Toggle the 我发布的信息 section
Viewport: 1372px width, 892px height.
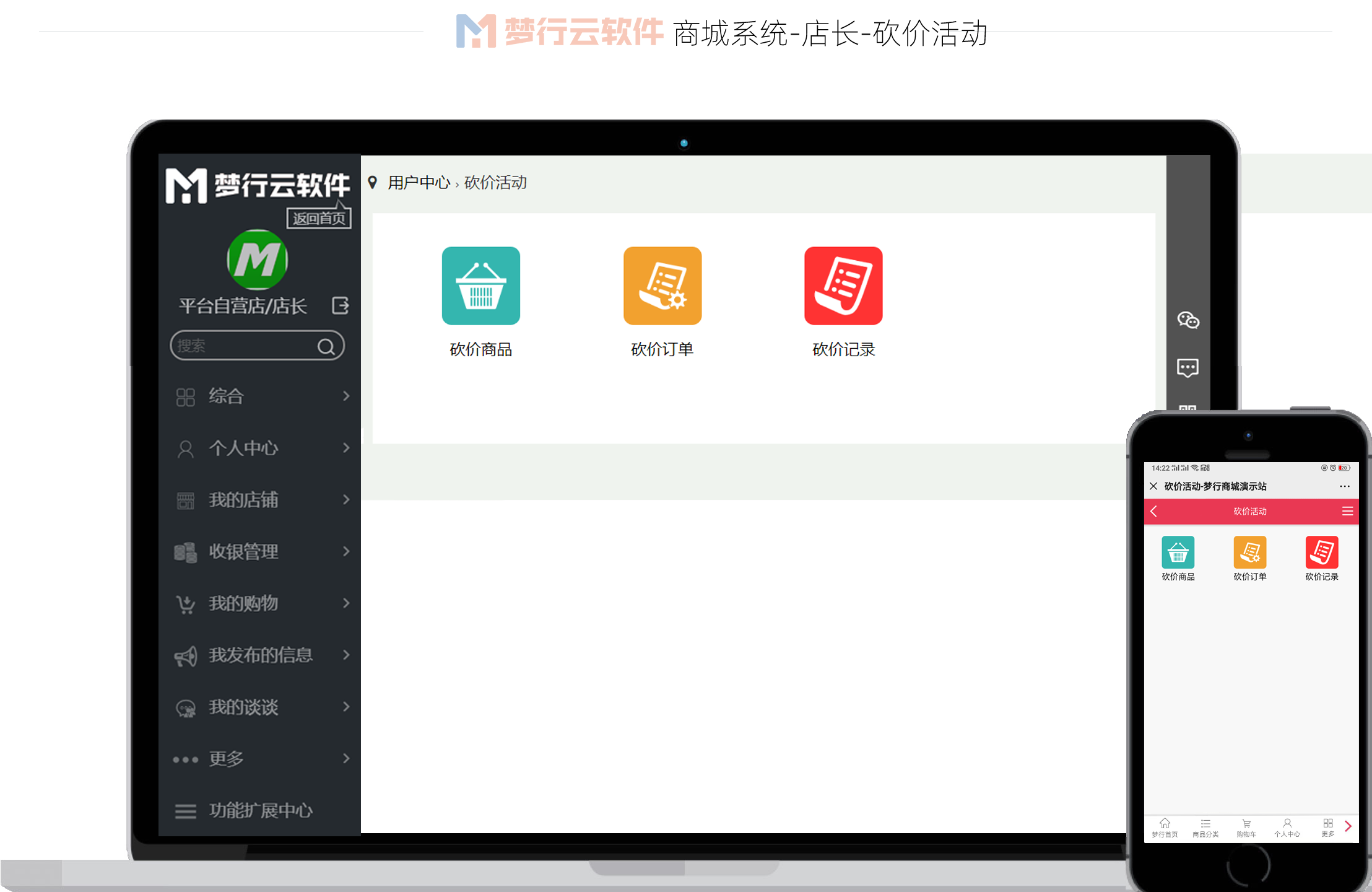click(x=260, y=655)
